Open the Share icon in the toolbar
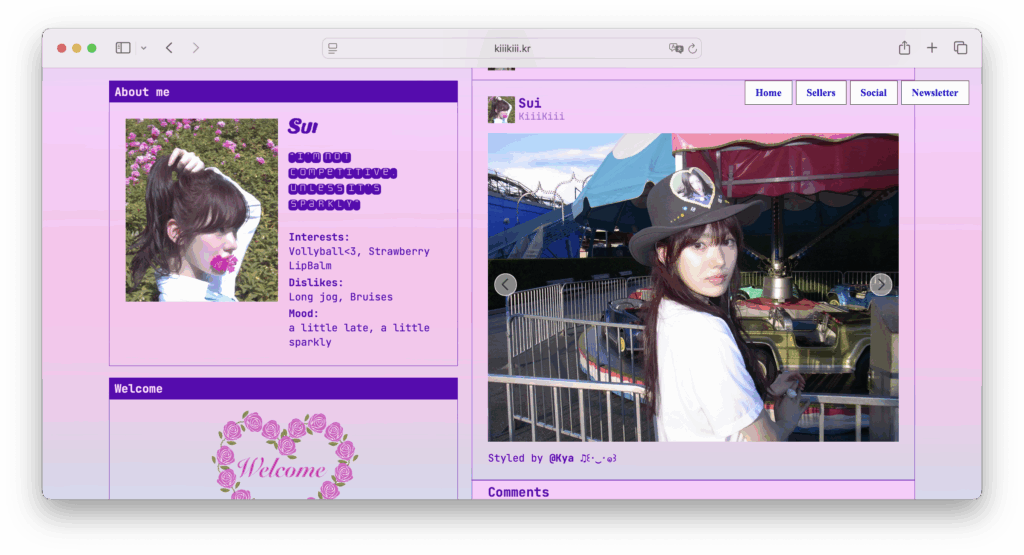 tap(904, 48)
